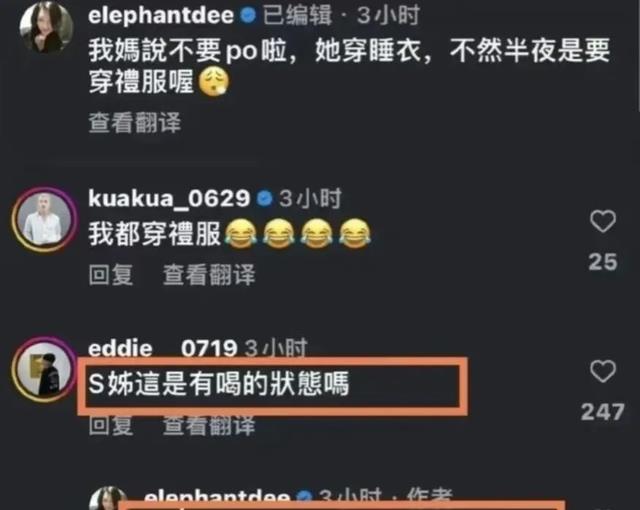Image resolution: width=640 pixels, height=510 pixels.
Task: Like kuakua_0629's comment with heart icon
Action: tap(603, 221)
